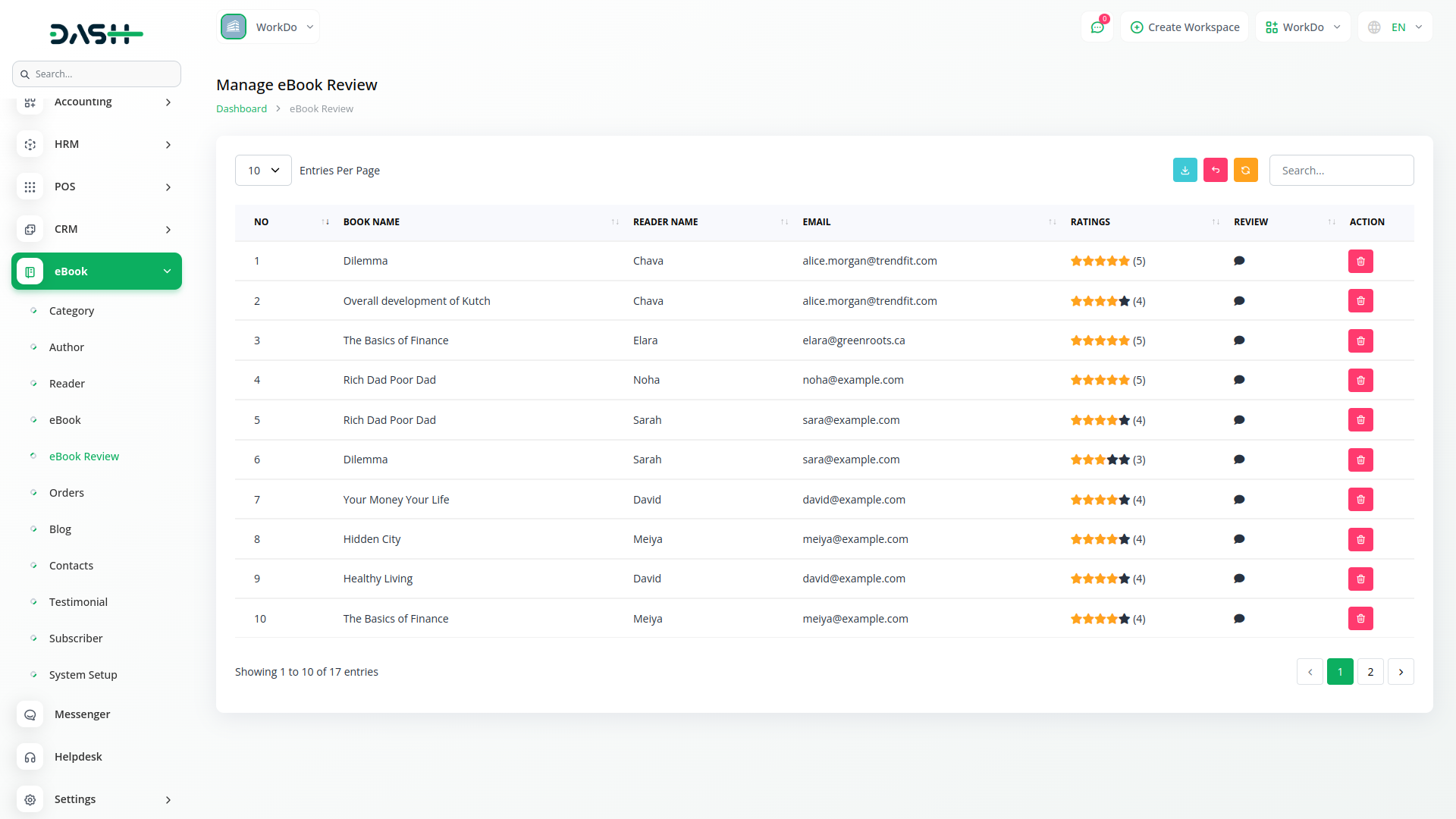This screenshot has height=819, width=1456.
Task: Click the teal download export icon
Action: coord(1185,170)
